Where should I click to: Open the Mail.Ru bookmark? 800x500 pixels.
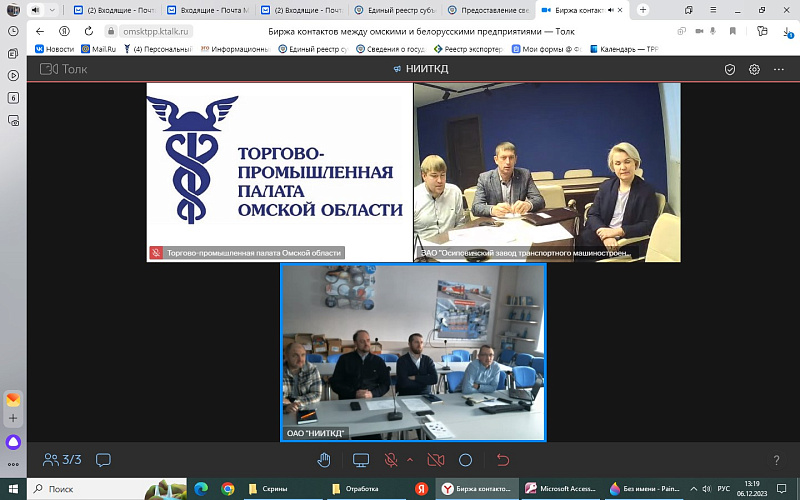tap(98, 49)
